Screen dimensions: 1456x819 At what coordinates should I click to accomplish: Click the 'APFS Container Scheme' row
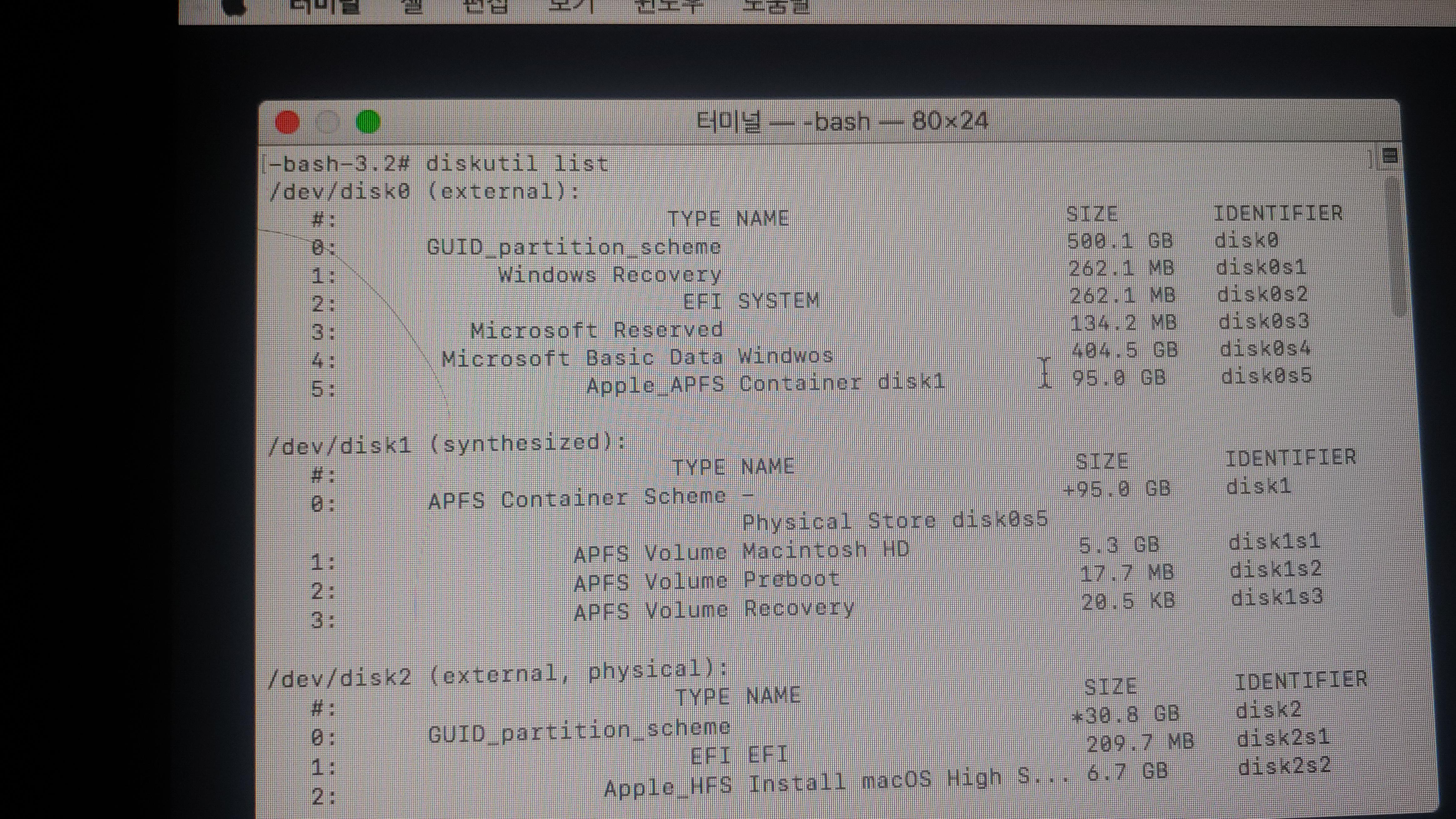(577, 499)
